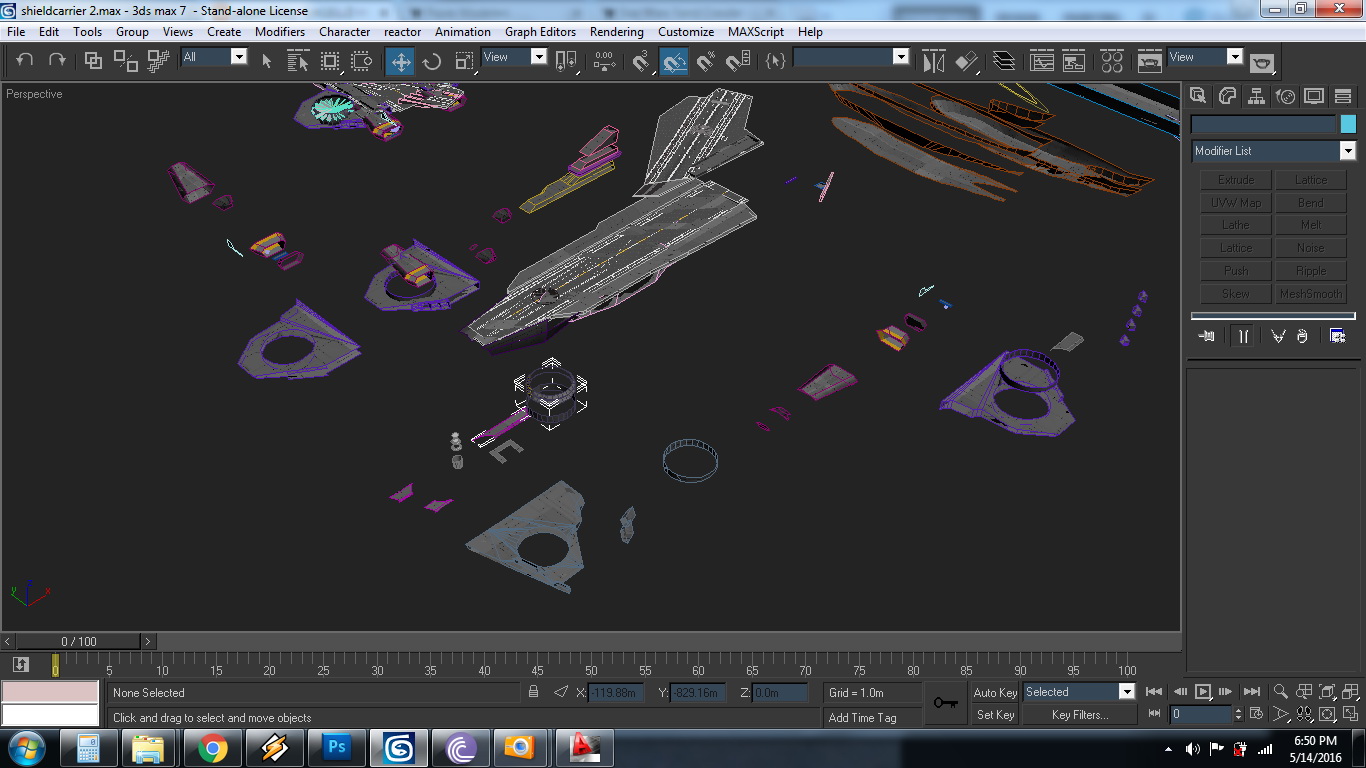Screen dimensions: 1366x768
Task: Toggle the Angle Snap button
Action: [674, 61]
